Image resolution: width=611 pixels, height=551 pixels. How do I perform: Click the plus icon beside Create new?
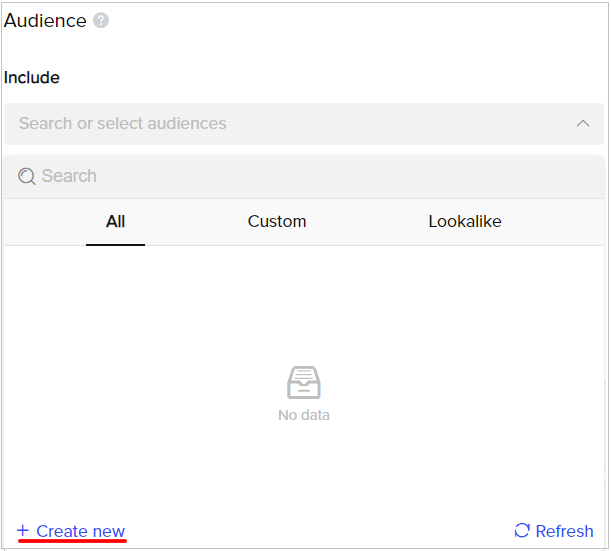click(x=23, y=530)
